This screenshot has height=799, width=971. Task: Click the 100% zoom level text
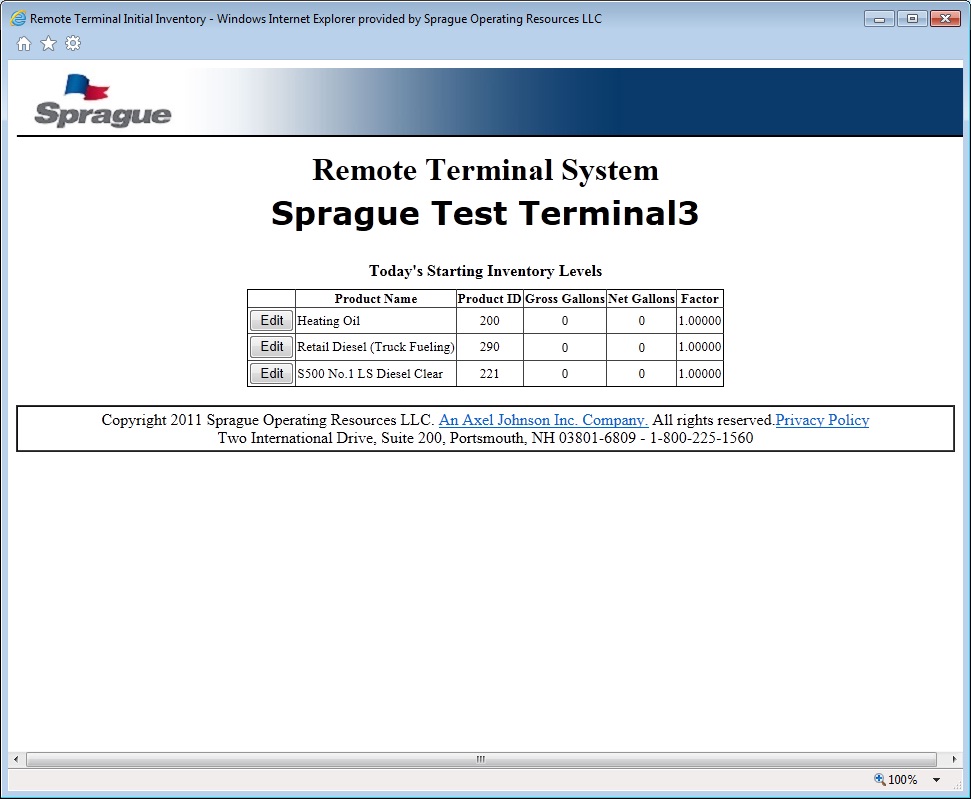coord(903,780)
